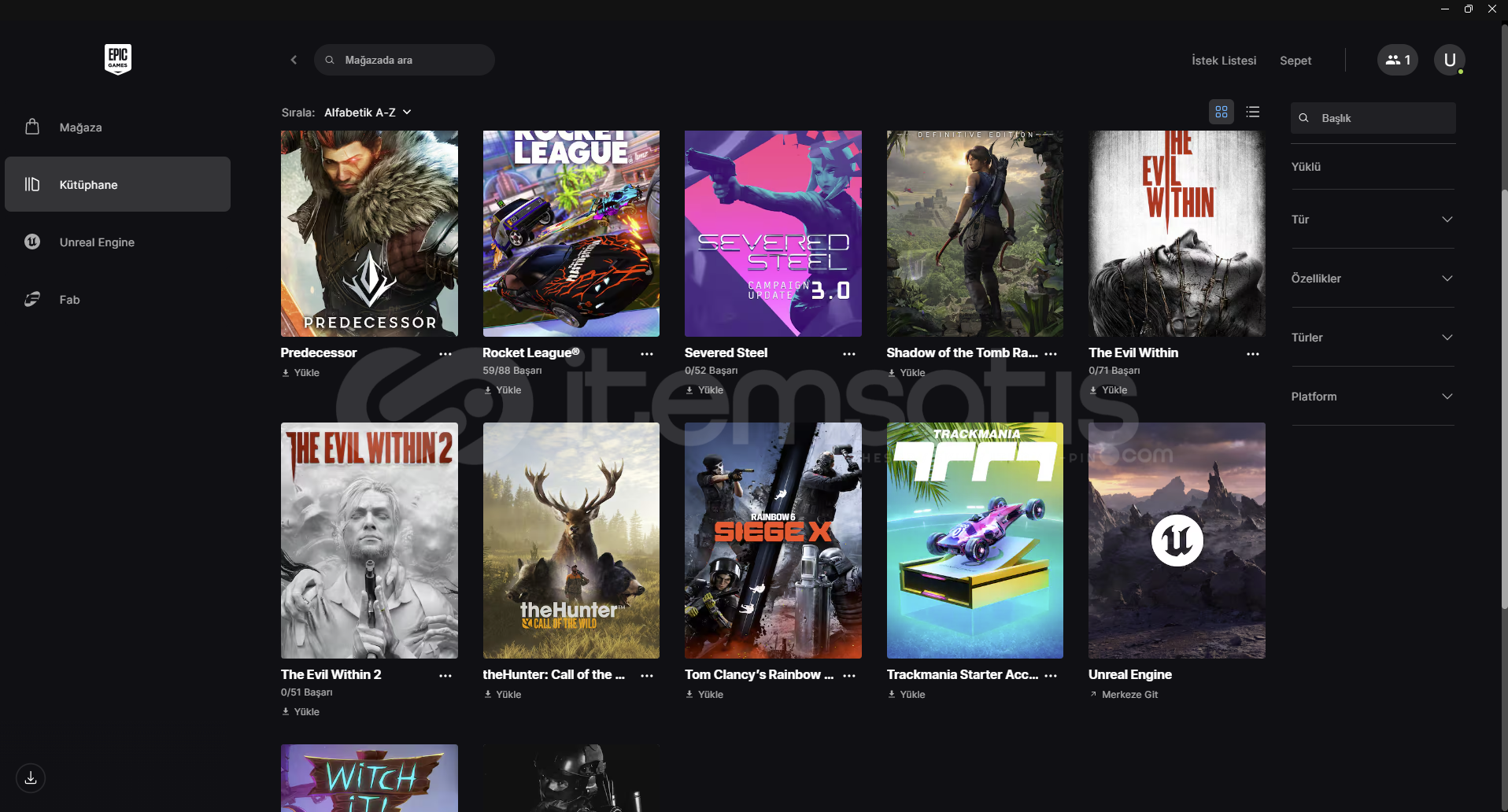
Task: Restore down the launcher window
Action: [x=1468, y=9]
